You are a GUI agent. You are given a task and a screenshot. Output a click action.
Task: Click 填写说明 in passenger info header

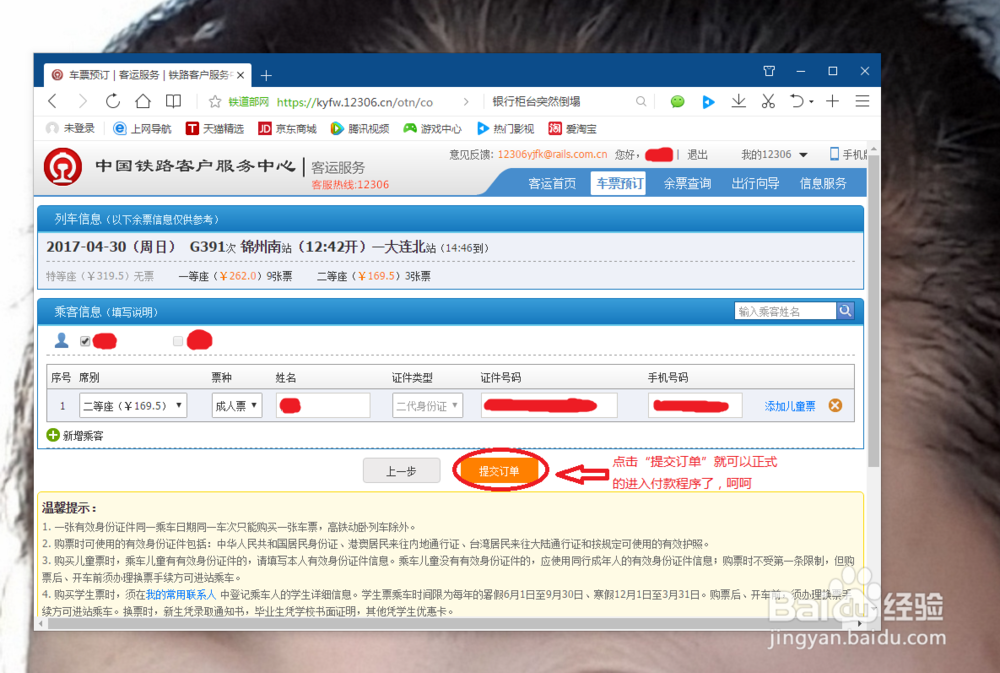131,312
